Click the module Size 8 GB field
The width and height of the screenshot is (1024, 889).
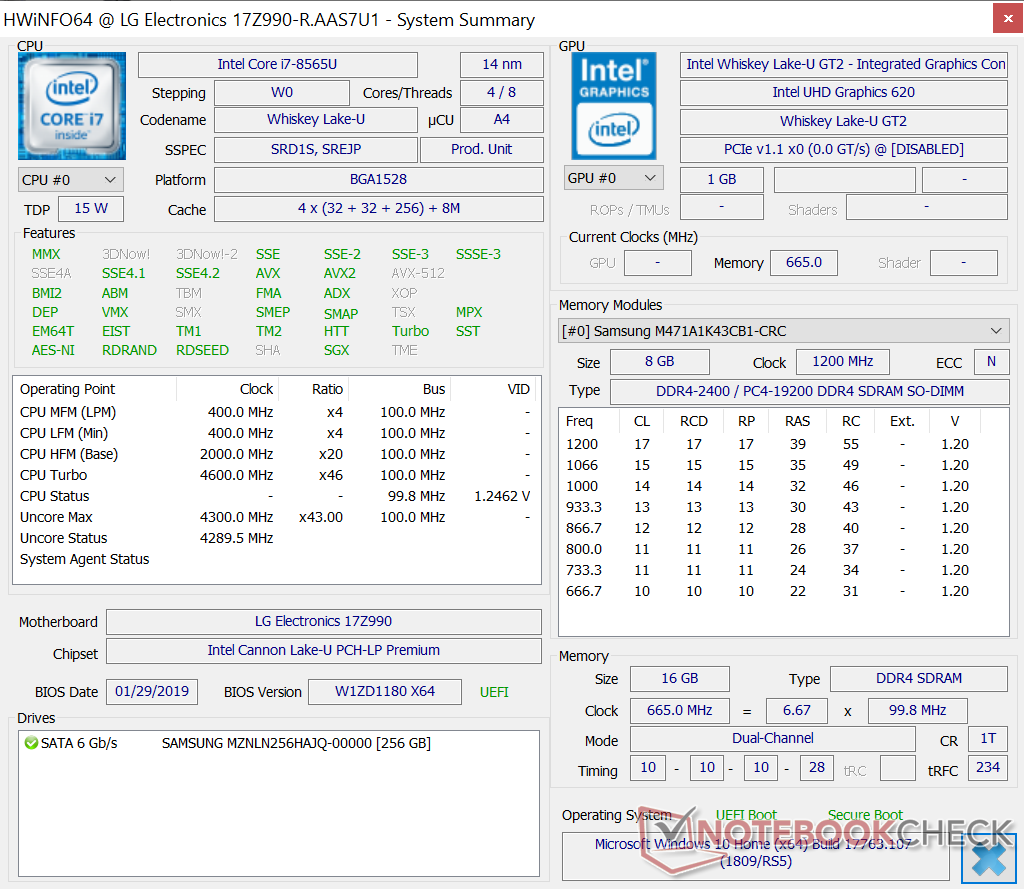pyautogui.click(x=660, y=361)
